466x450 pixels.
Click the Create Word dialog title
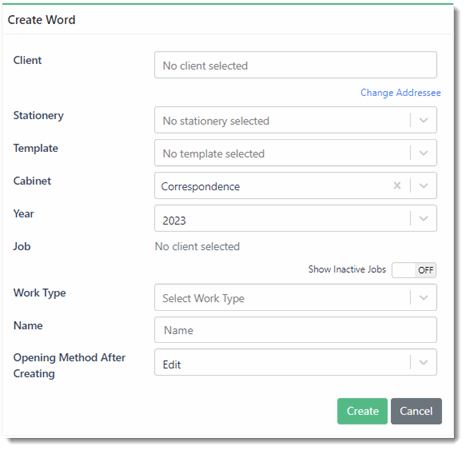[42, 20]
